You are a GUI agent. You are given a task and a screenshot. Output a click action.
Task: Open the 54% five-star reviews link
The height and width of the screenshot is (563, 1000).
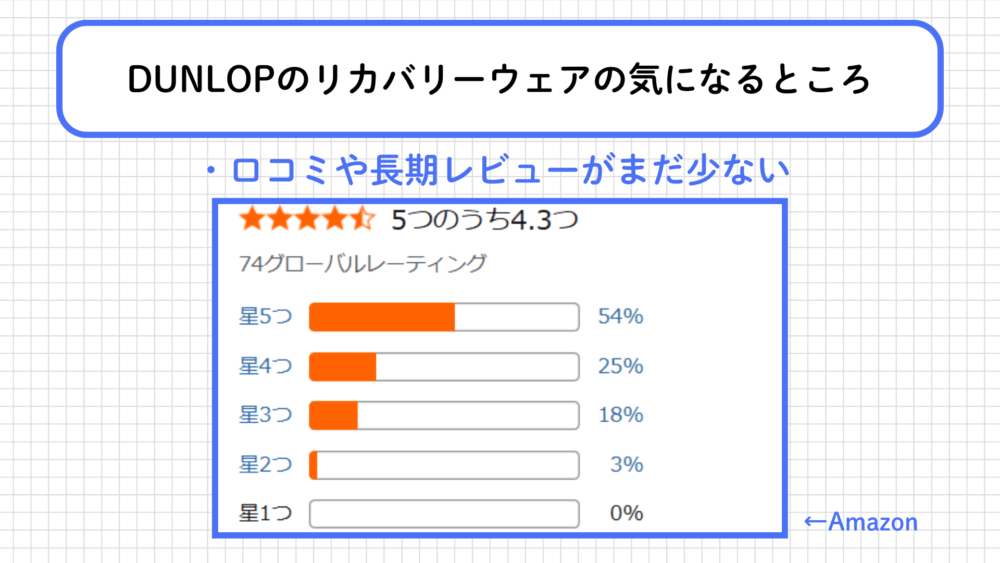620,318
